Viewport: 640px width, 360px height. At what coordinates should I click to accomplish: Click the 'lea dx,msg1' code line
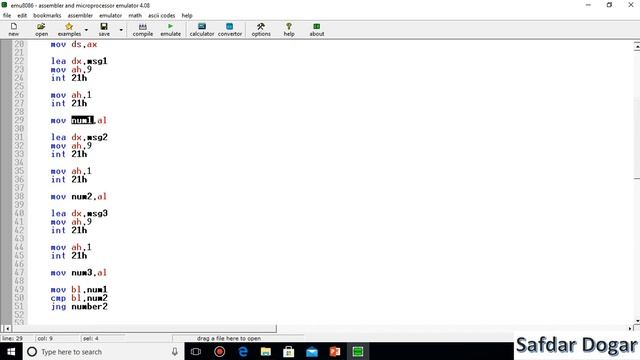point(79,61)
